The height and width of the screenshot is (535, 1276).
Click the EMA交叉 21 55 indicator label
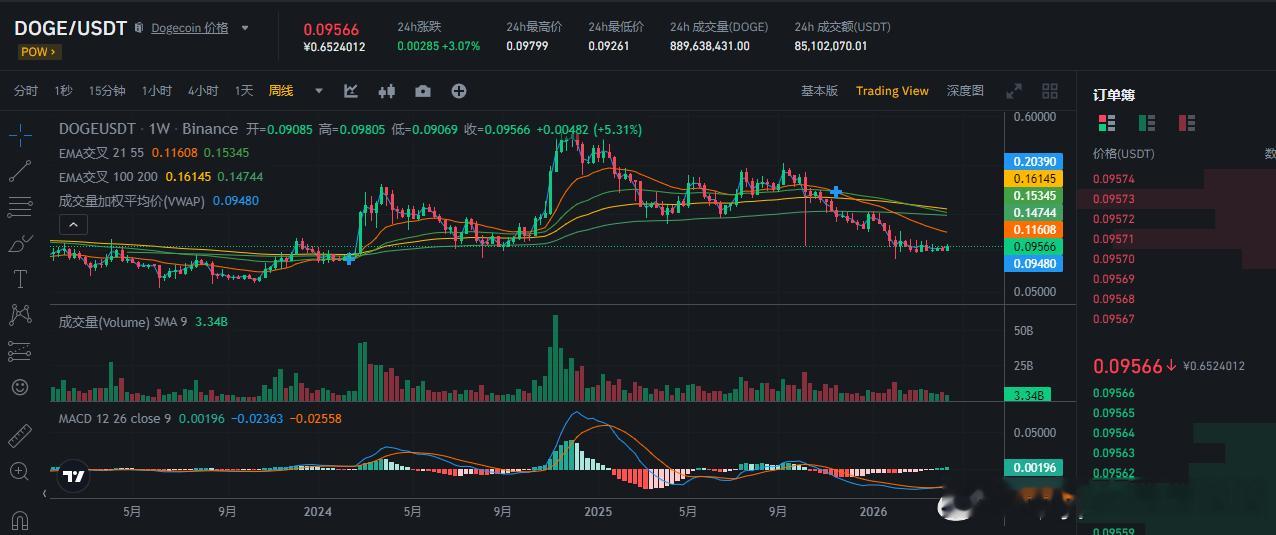pyautogui.click(x=101, y=153)
